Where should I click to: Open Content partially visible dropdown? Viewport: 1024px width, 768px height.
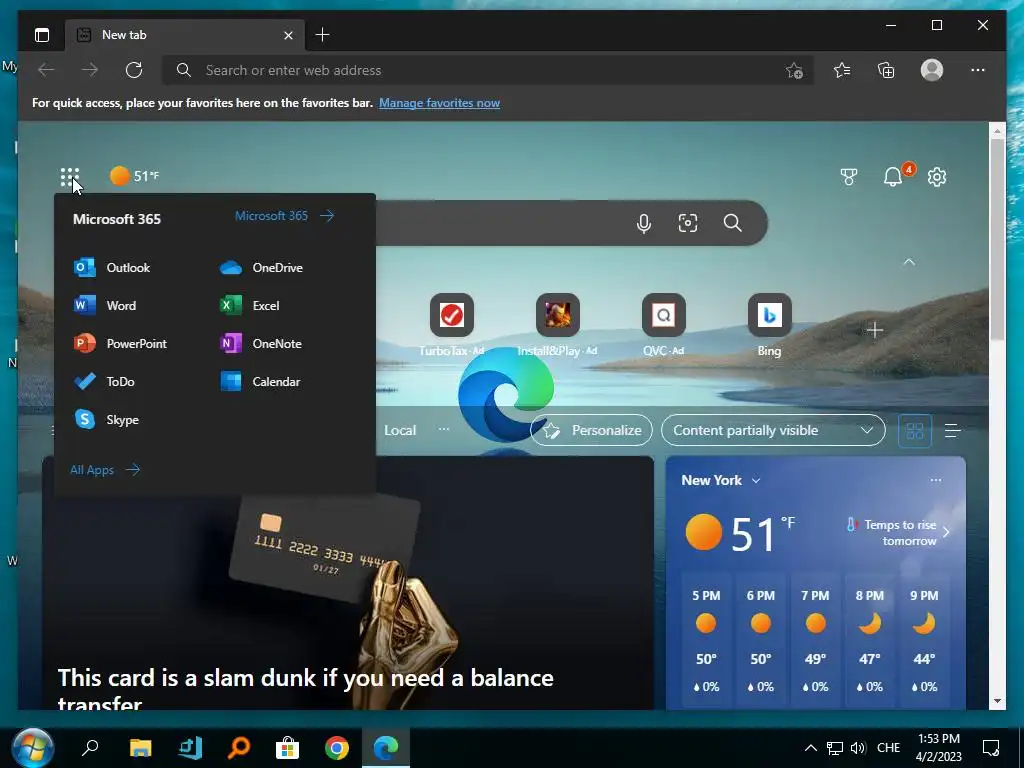tap(773, 430)
